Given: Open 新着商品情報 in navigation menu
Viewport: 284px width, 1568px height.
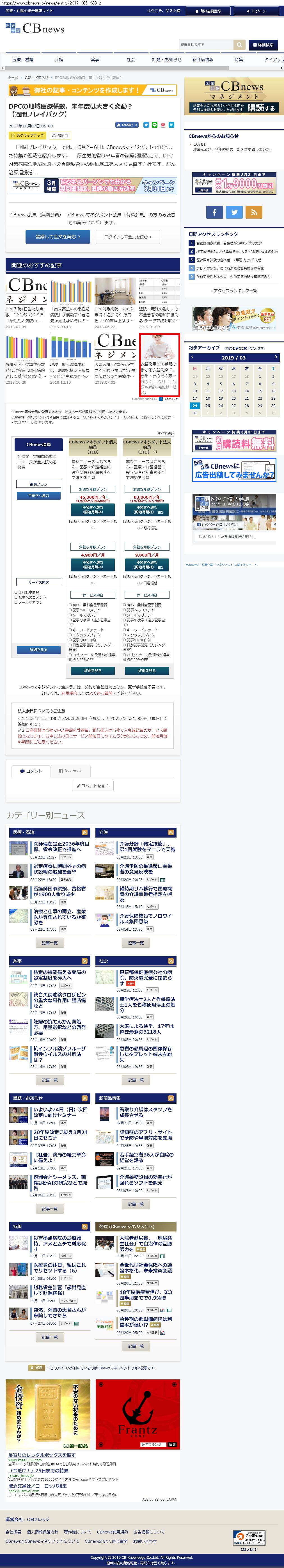Looking at the screenshot, I should (203, 60).
